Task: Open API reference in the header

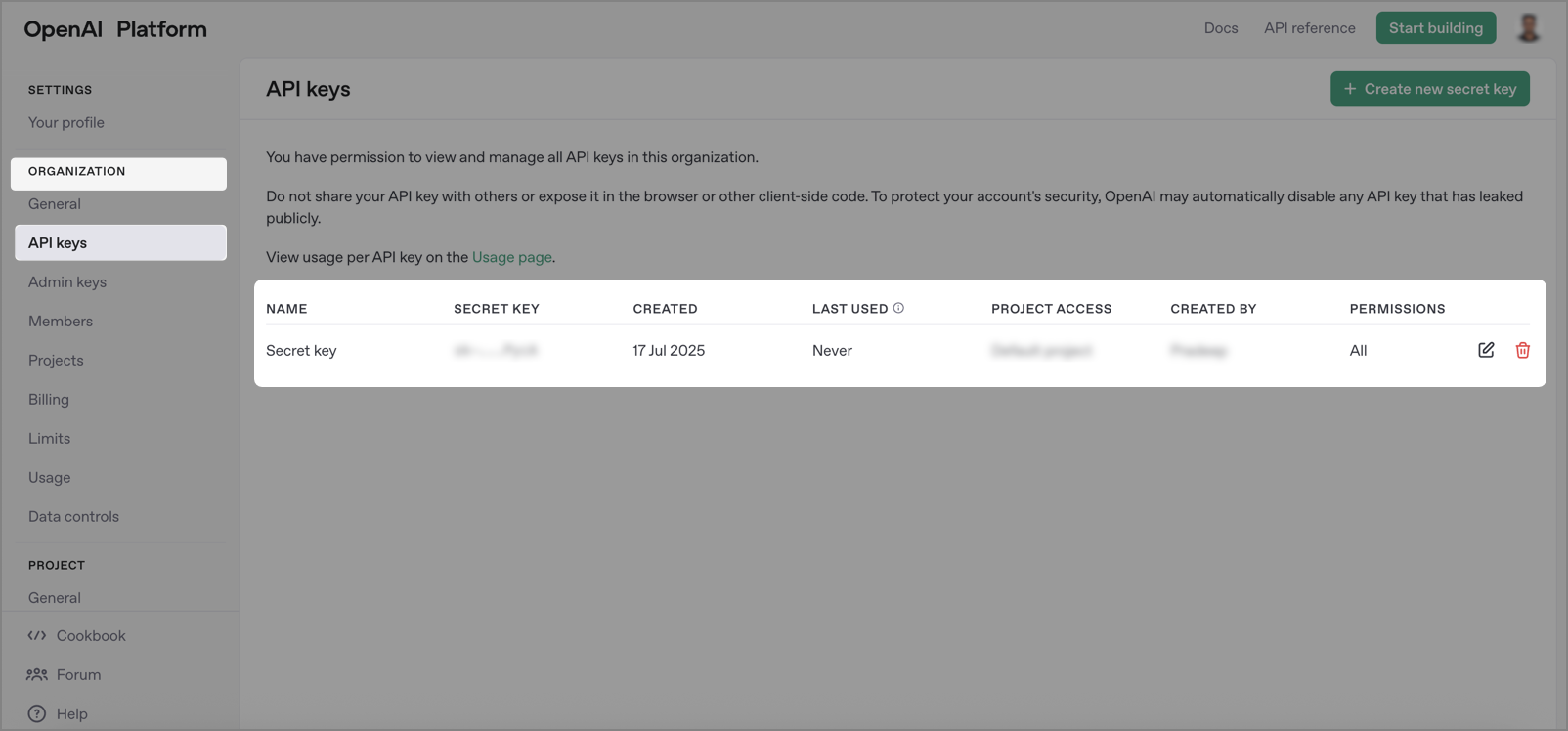Action: pyautogui.click(x=1309, y=28)
